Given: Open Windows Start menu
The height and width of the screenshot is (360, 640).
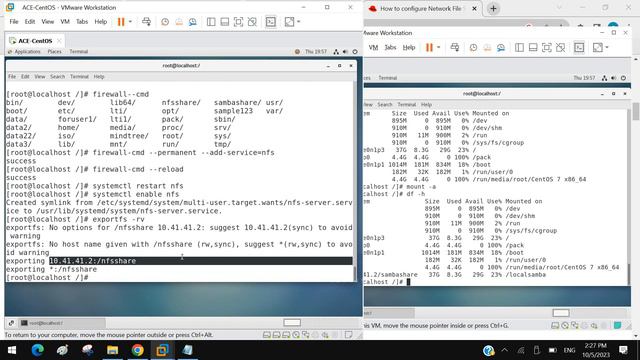Looking at the screenshot, I should (12, 350).
